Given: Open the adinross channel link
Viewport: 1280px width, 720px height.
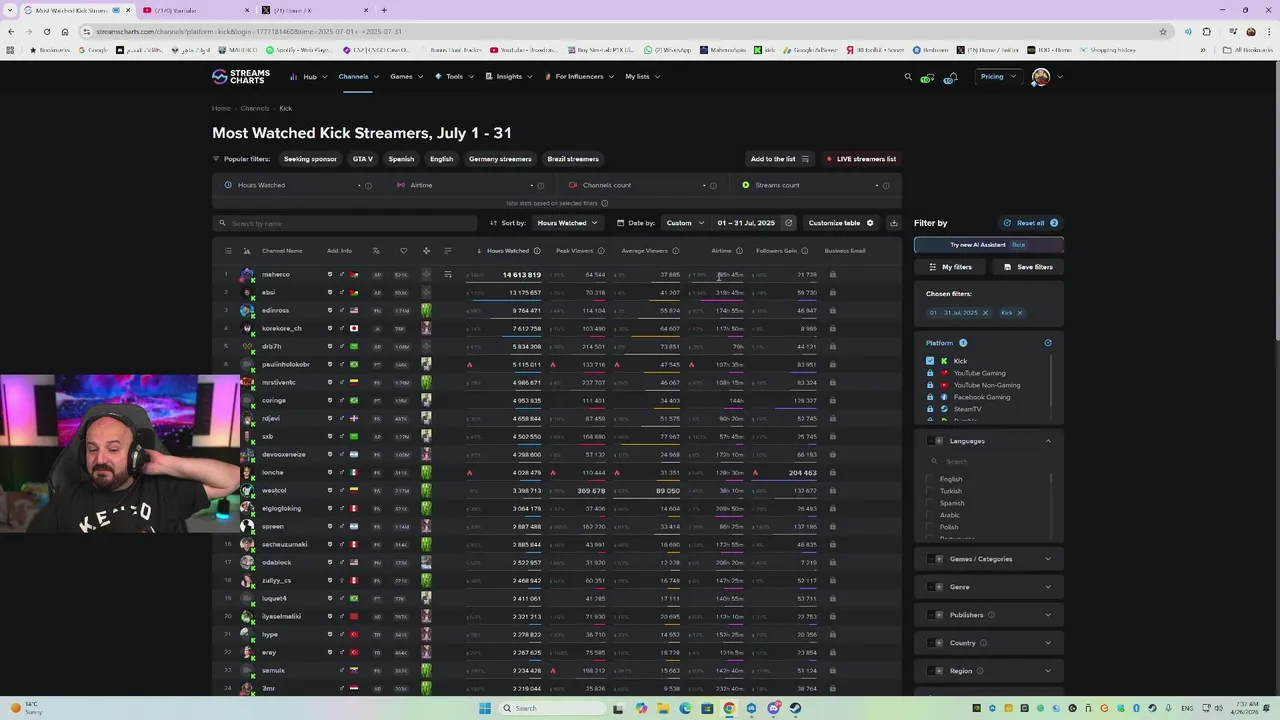Looking at the screenshot, I should point(275,311).
